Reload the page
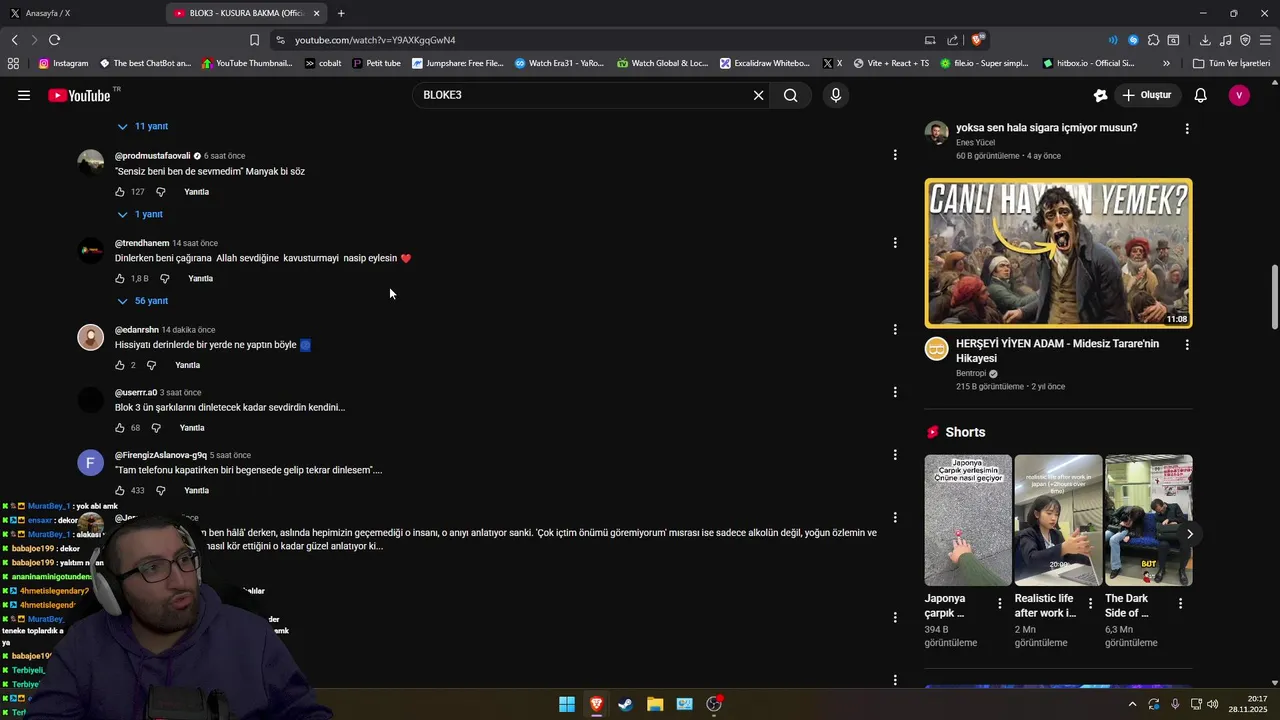Viewport: 1280px width, 720px height. click(54, 40)
